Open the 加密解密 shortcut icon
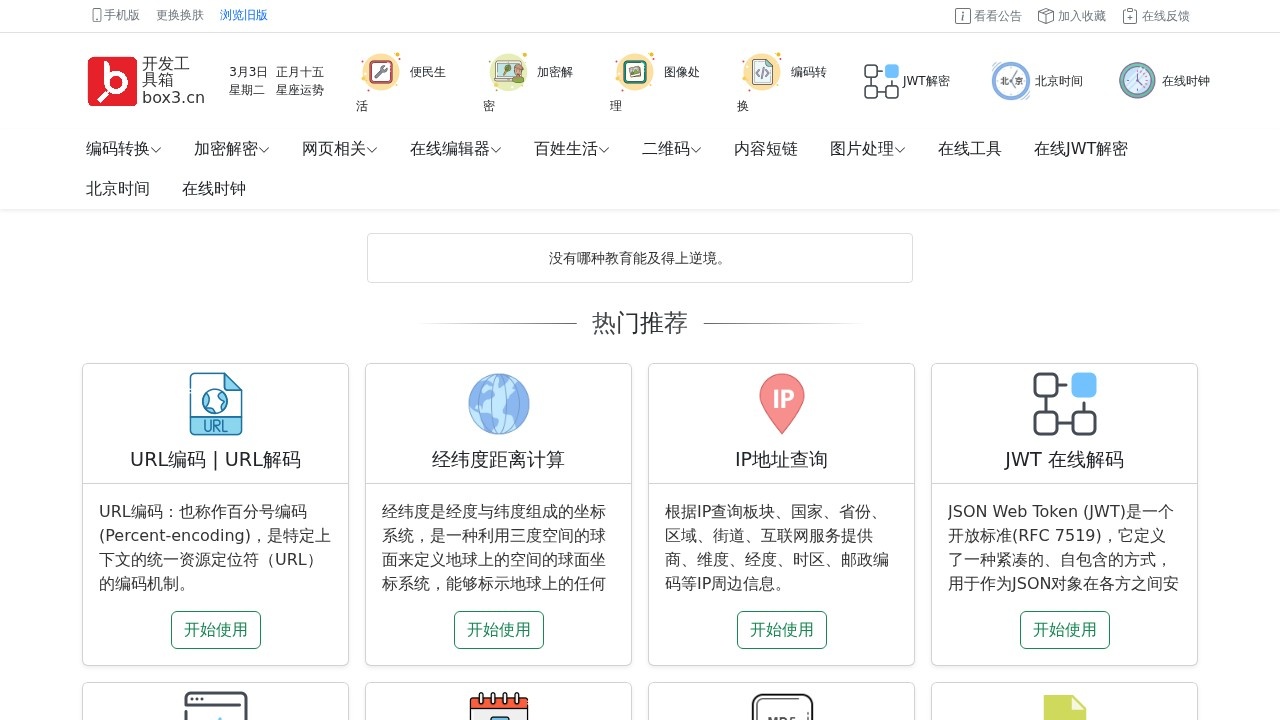 (508, 72)
